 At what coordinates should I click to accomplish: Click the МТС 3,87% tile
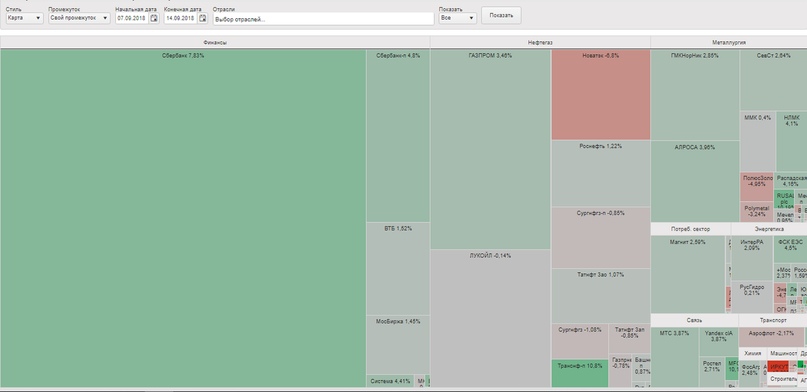[x=674, y=357]
